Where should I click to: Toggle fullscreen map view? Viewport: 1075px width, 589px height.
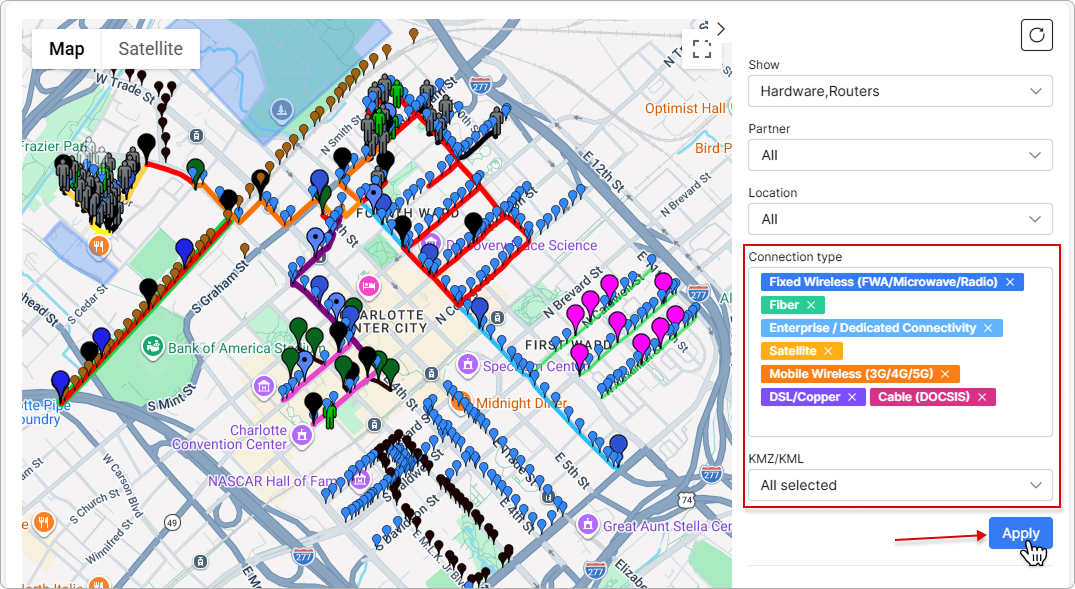tap(701, 49)
